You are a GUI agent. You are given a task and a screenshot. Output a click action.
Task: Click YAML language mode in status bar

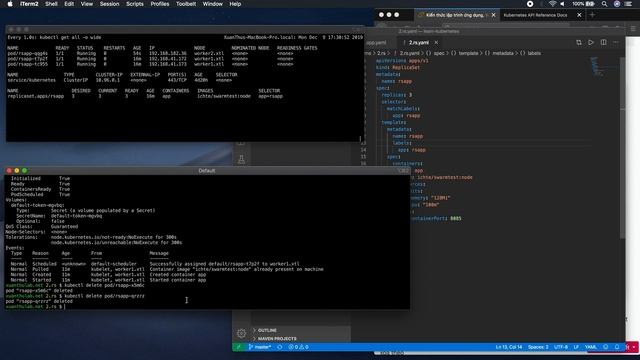coord(591,347)
